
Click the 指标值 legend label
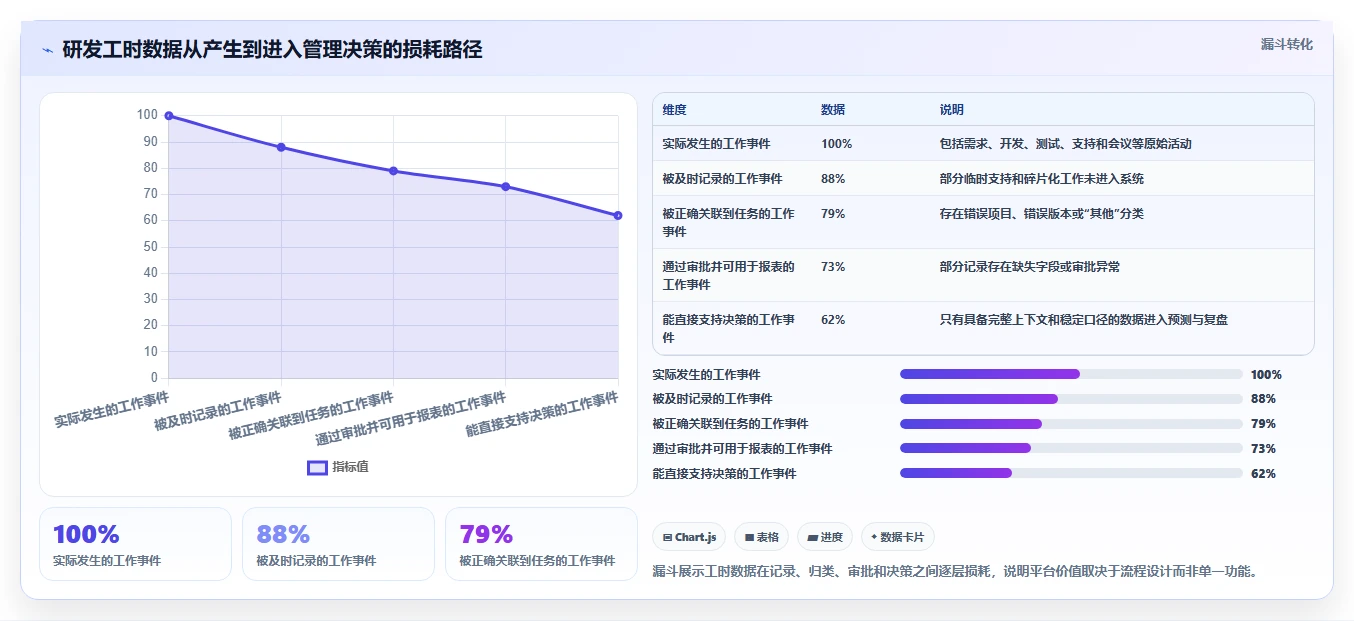[350, 467]
